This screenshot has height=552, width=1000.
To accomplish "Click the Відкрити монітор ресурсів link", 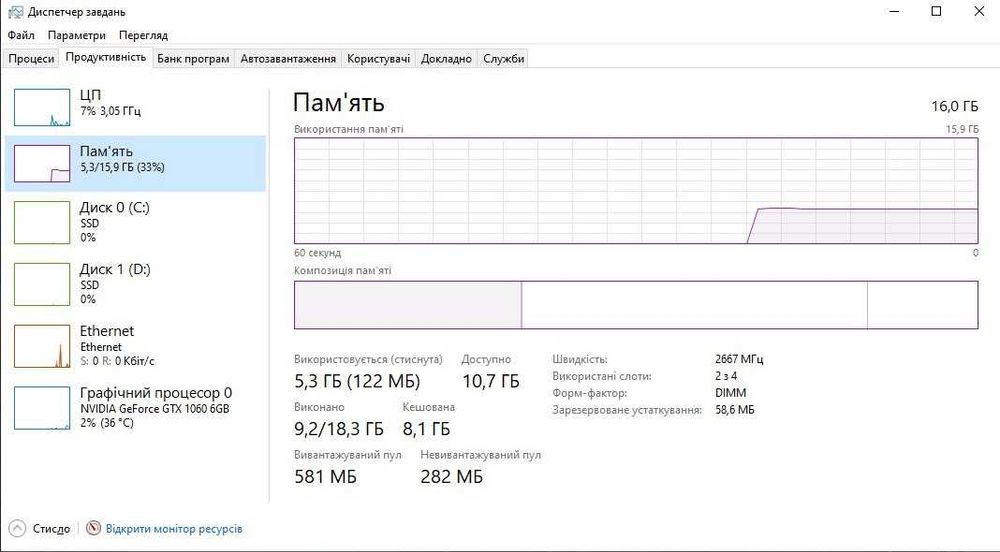I will point(174,528).
